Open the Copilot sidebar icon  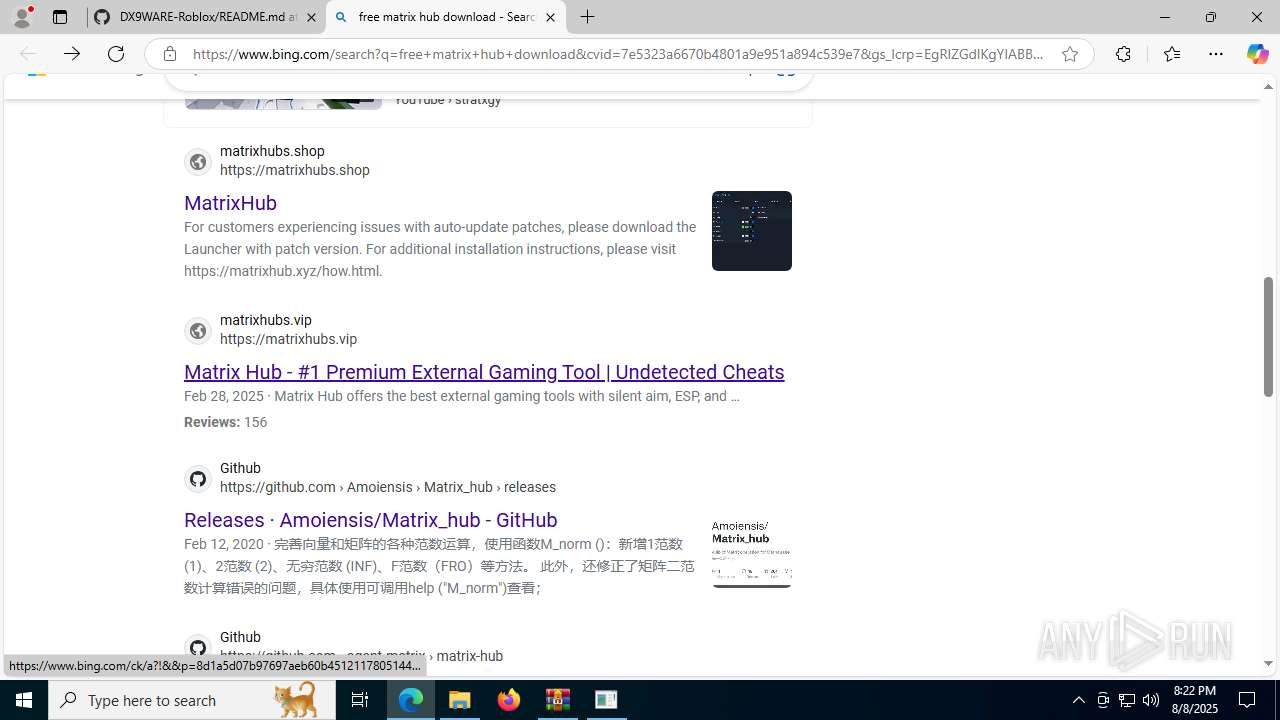[x=1257, y=54]
